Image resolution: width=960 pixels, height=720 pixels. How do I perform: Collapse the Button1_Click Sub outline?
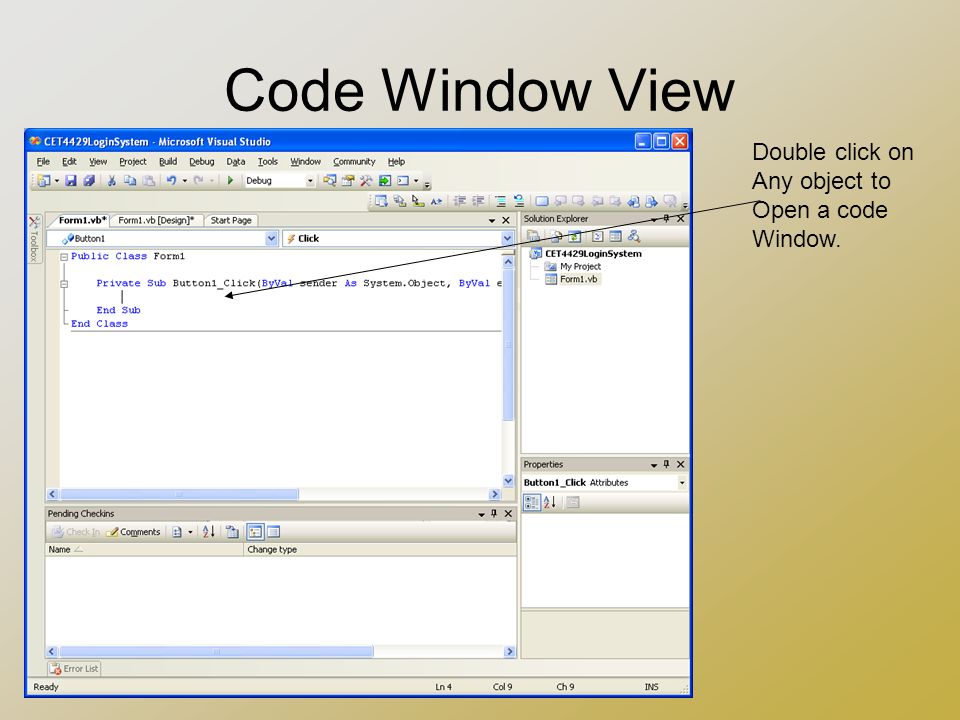coord(64,284)
